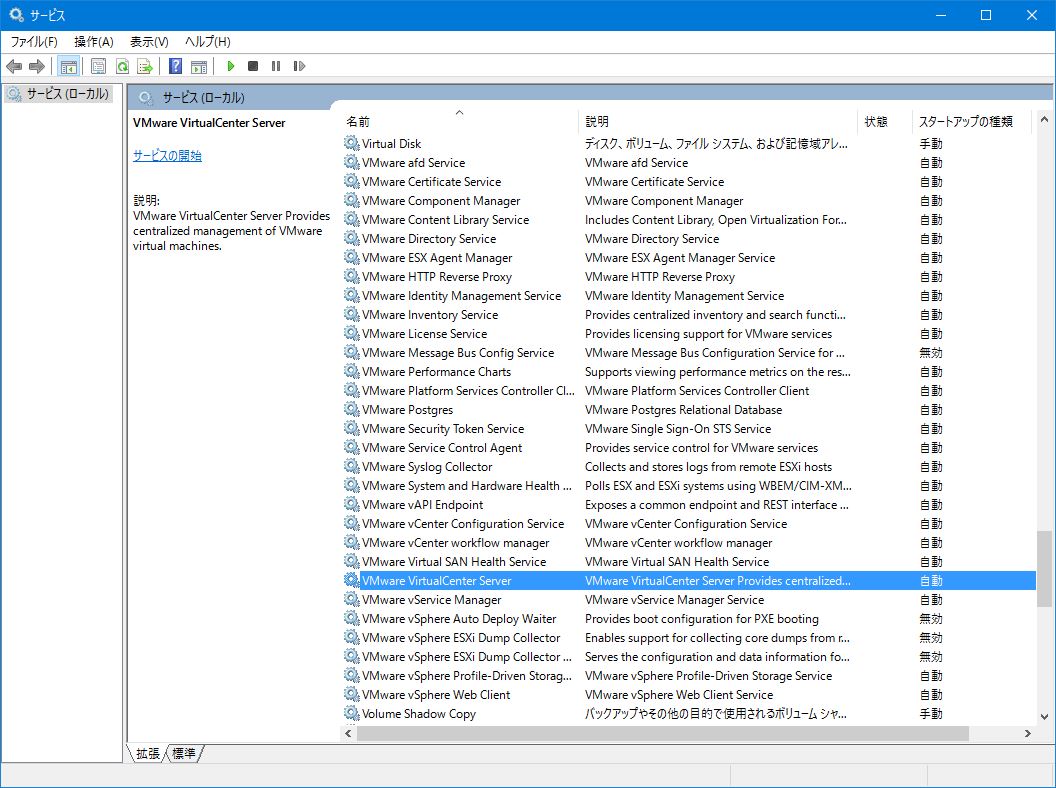1056x788 pixels.
Task: Sort by the スタートアップの種類 column header
Action: tap(970, 121)
